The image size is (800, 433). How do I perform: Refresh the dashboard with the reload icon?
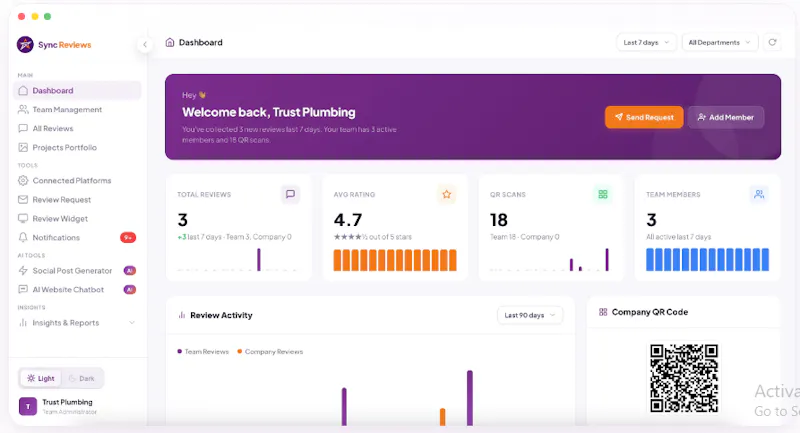coord(772,42)
